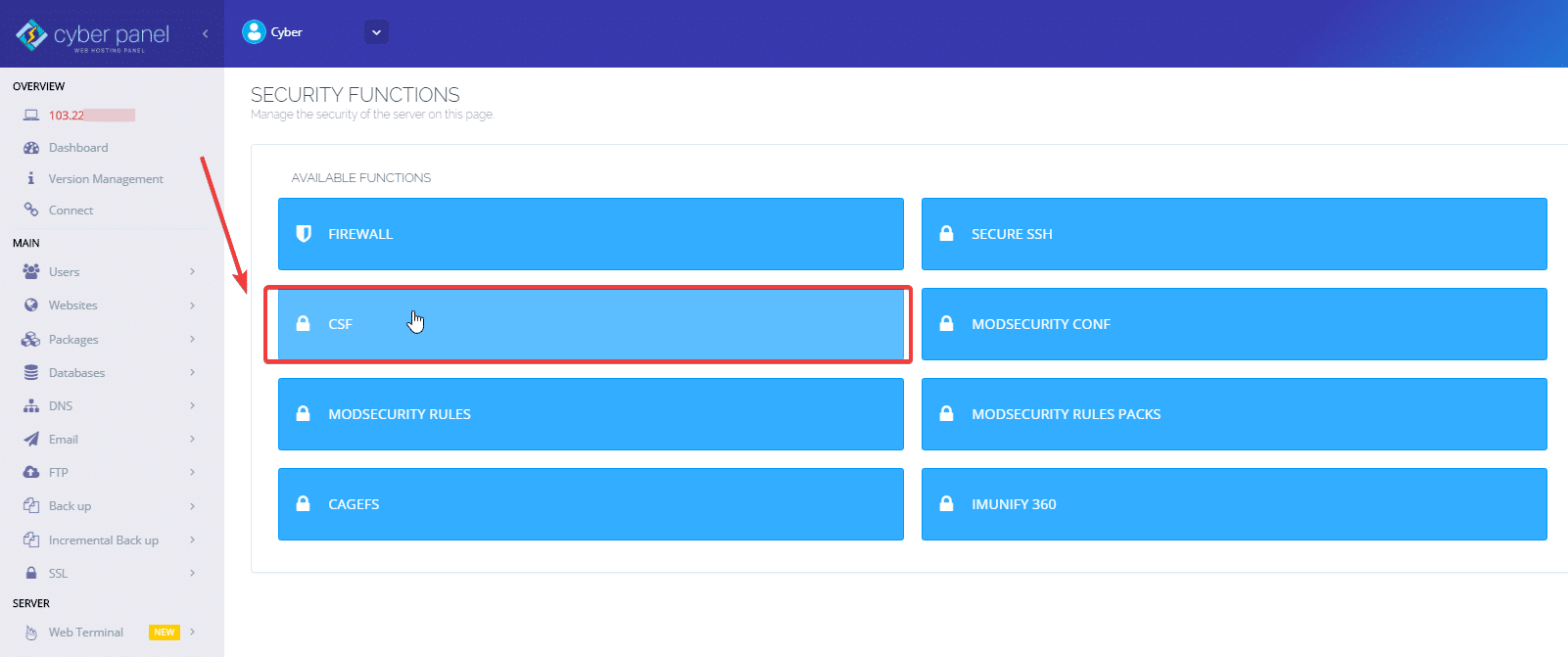Image resolution: width=1568 pixels, height=657 pixels.
Task: Click the Databases stack icon
Action: click(31, 373)
